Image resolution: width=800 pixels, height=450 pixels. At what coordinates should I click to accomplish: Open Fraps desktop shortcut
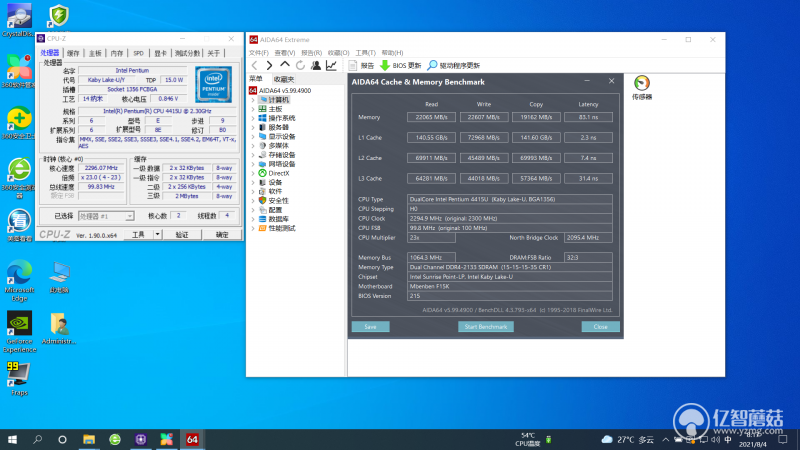pyautogui.click(x=19, y=379)
